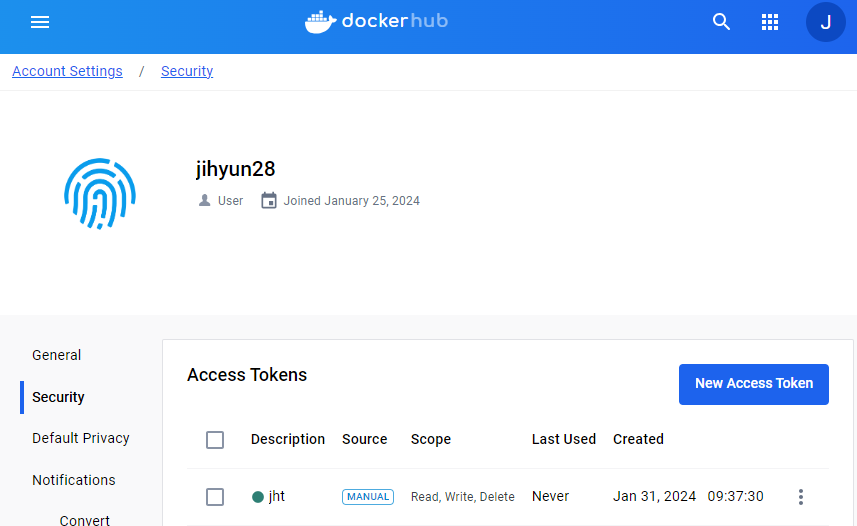857x526 pixels.
Task: Click the green active status dot for jht
Action: (x=258, y=497)
